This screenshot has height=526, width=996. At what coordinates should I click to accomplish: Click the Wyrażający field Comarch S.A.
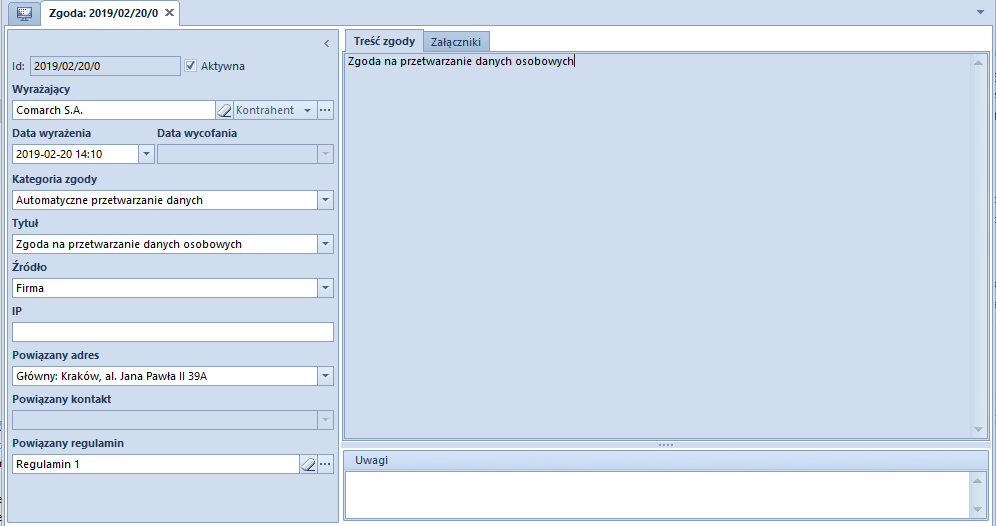[x=114, y=110]
